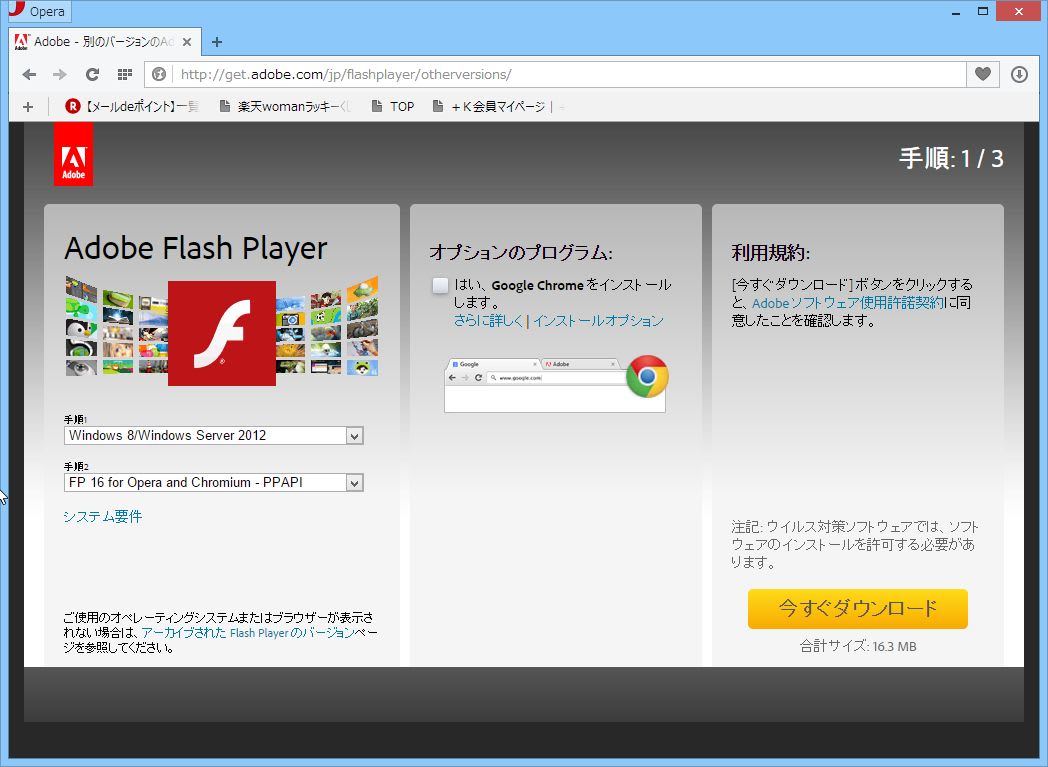Screen dimensions: 1048x767
Task: Open the メールdeポイント bookmark
Action: 132,106
